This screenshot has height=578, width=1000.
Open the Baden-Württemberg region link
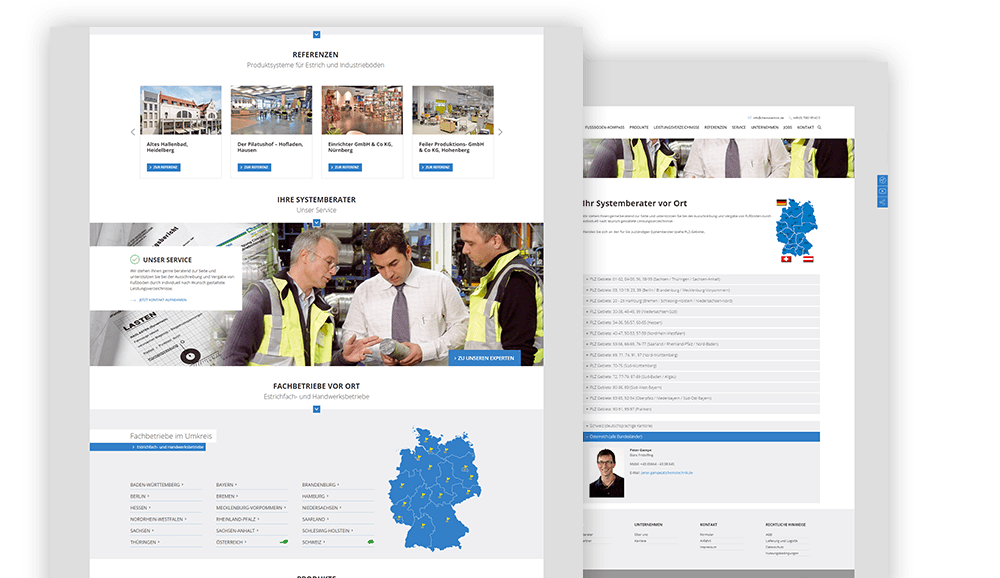click(x=156, y=485)
